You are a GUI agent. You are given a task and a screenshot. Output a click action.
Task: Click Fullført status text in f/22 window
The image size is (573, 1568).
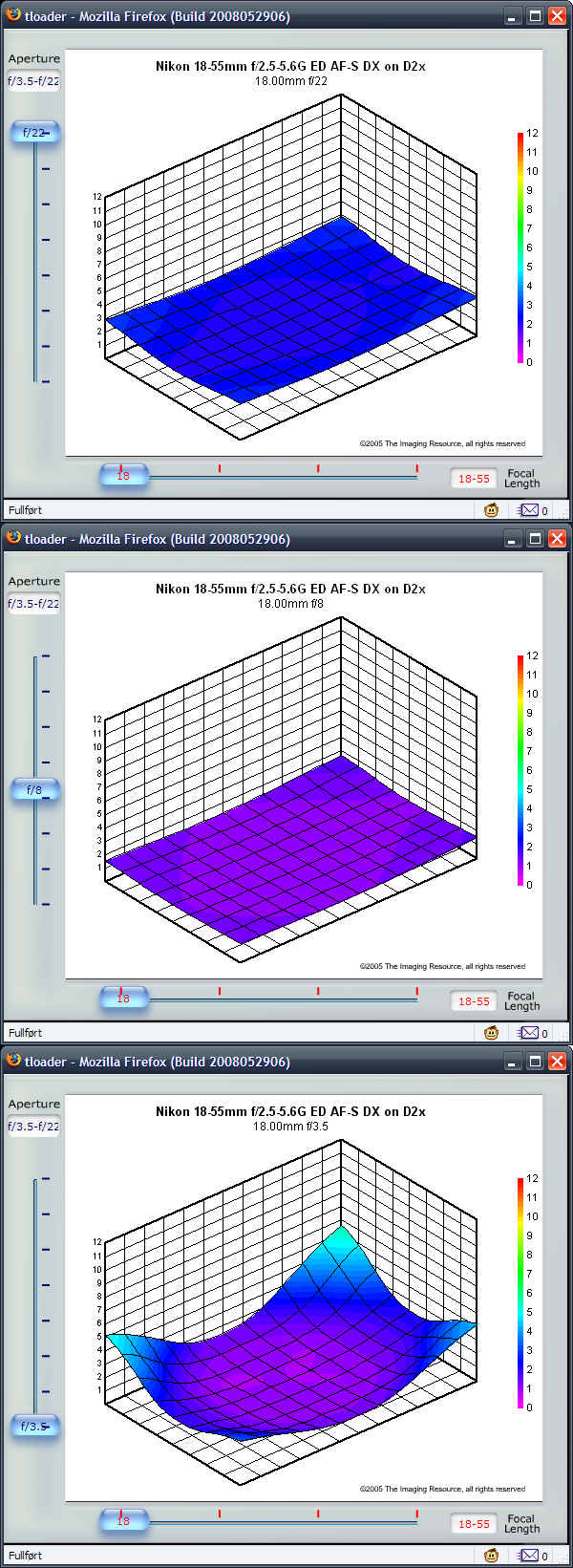click(x=26, y=510)
